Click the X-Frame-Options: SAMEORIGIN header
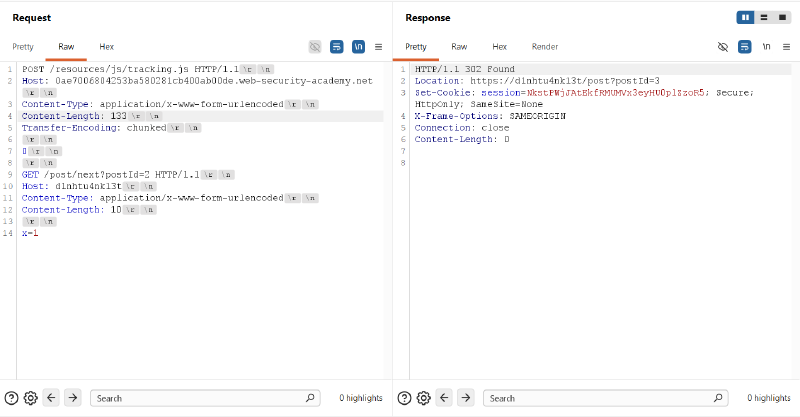800x417 pixels. point(490,116)
